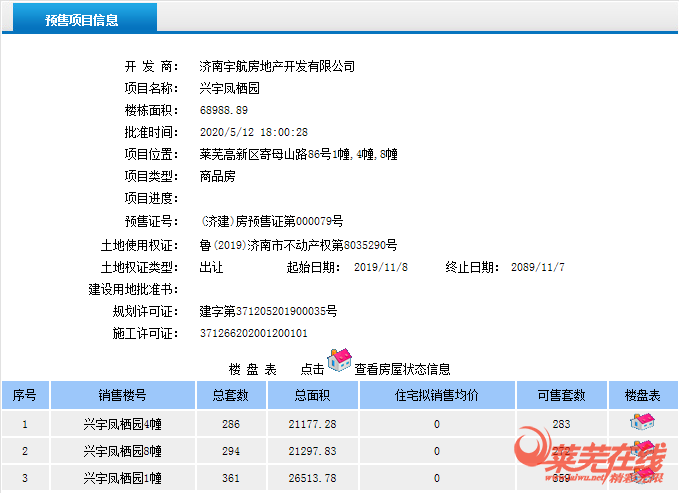This screenshot has width=679, height=493.
Task: Select approval time 2020/5/12 18:00:28
Action: tap(254, 132)
